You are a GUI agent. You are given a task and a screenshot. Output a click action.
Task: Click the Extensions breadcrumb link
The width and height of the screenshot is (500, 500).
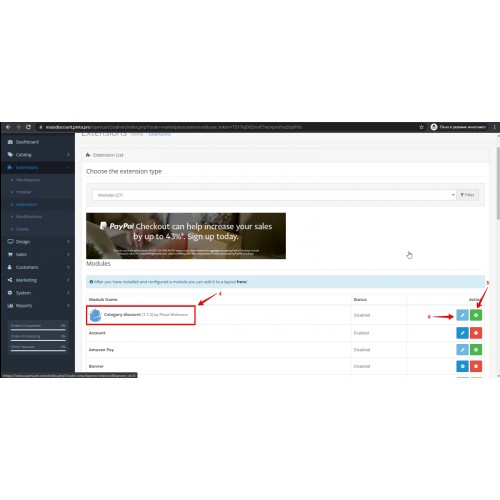pos(159,134)
